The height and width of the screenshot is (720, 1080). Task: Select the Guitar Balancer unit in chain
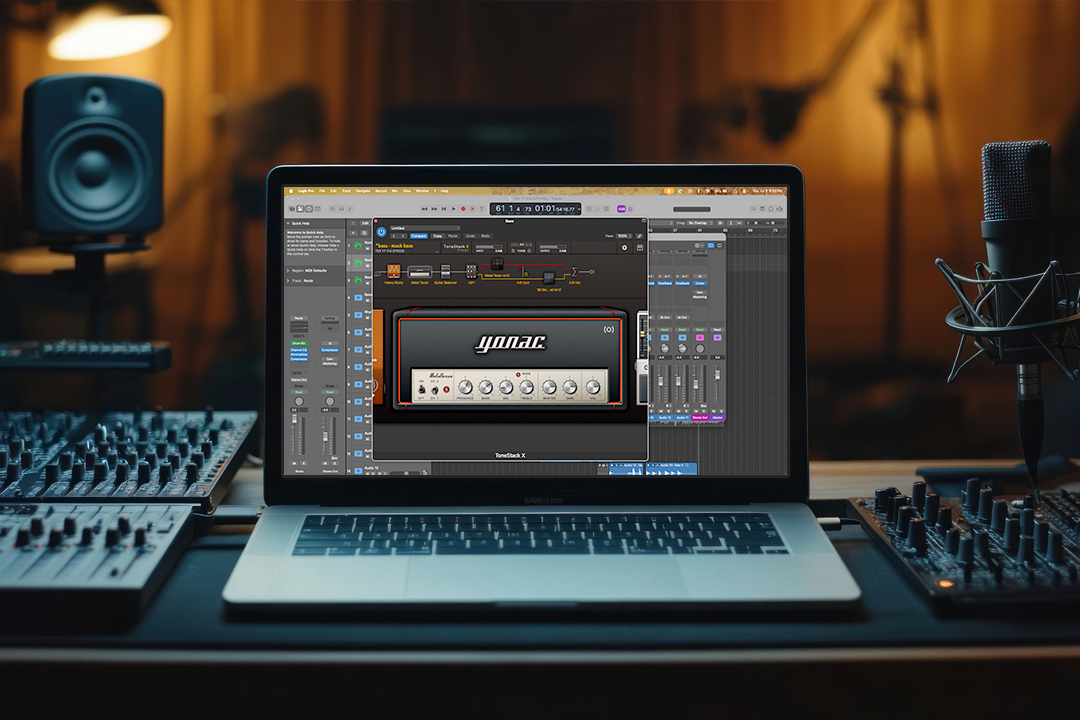tap(446, 271)
